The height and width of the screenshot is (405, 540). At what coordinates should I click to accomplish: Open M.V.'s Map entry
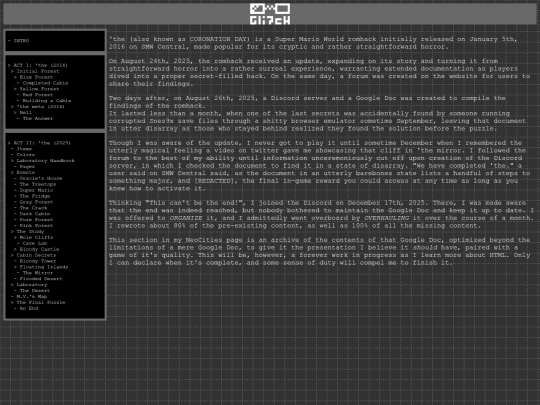(32, 296)
